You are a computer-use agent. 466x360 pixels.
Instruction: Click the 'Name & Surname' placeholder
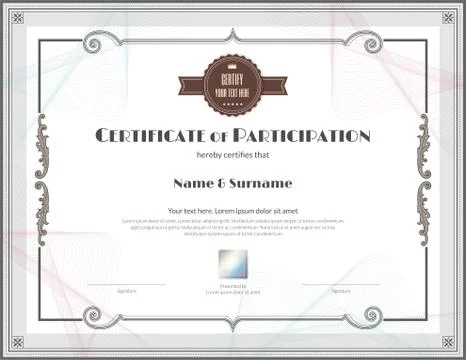(233, 183)
